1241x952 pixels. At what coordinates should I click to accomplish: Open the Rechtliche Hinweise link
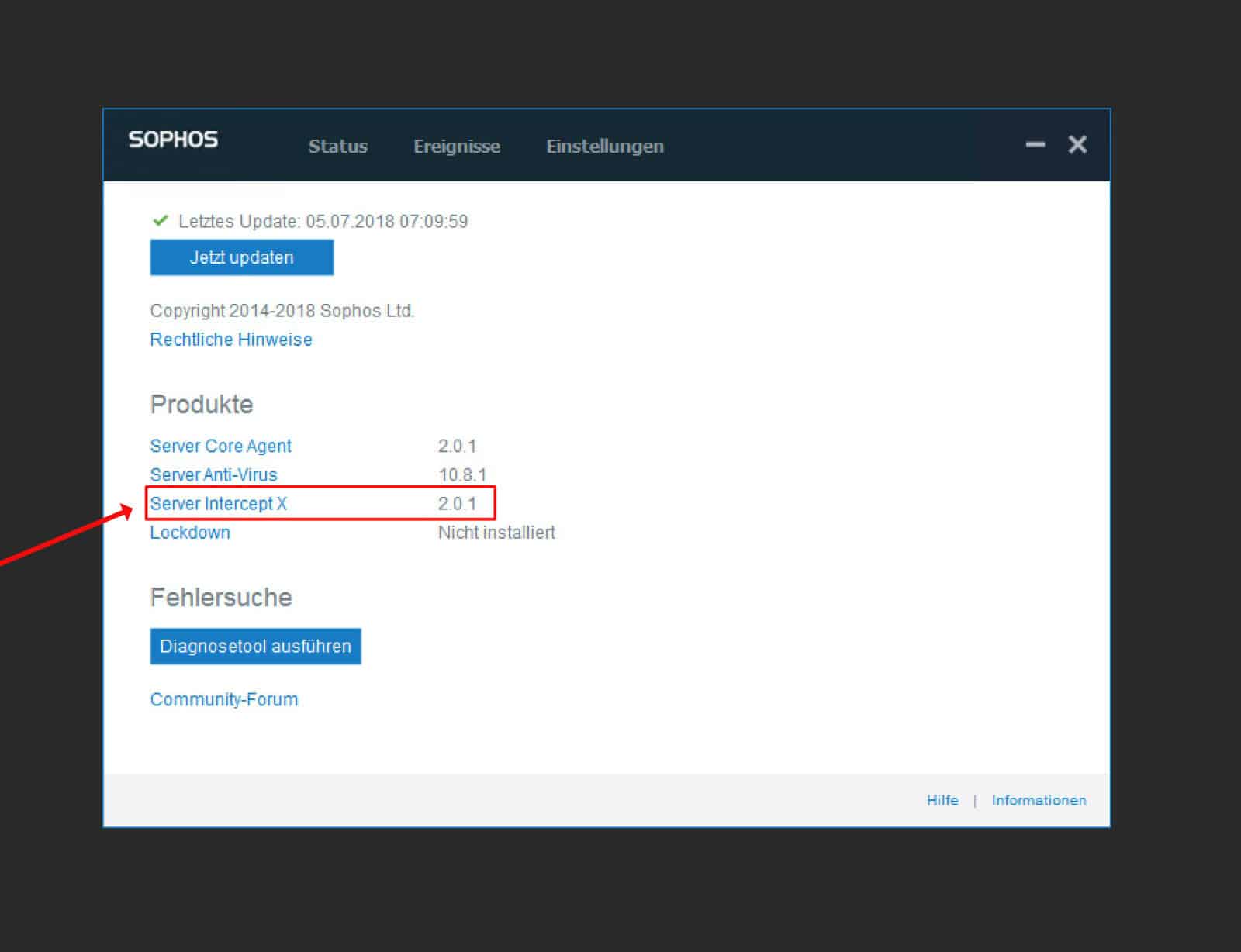tap(231, 340)
